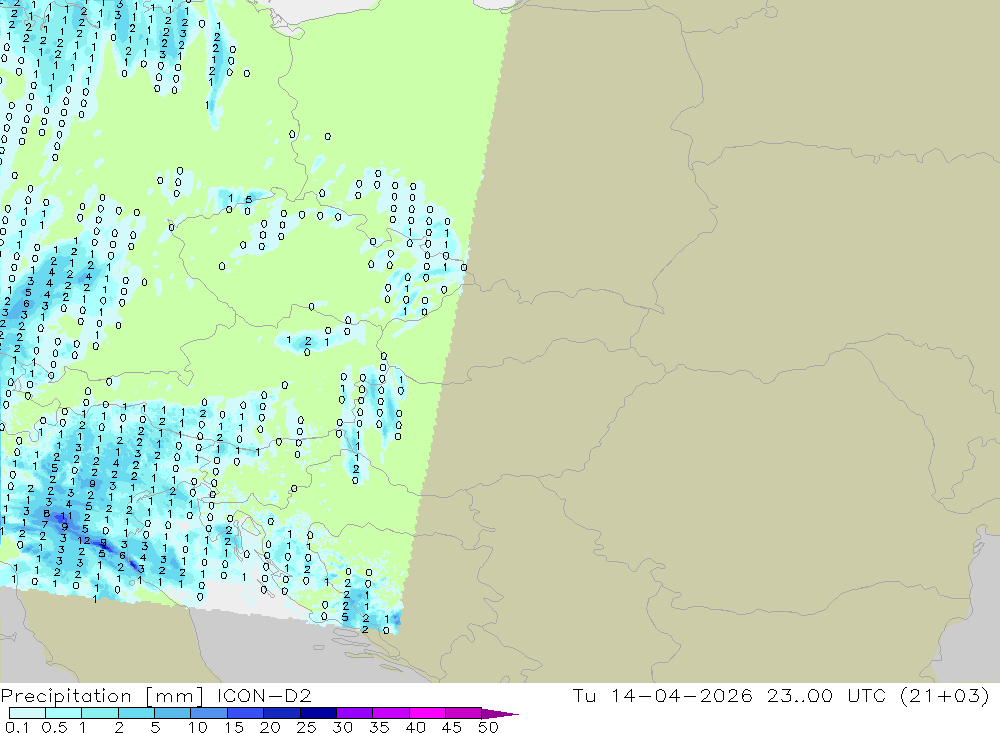This screenshot has width=1000, height=733.
Task: Click the 45–50 mm legend color swatch
Action: click(x=464, y=713)
